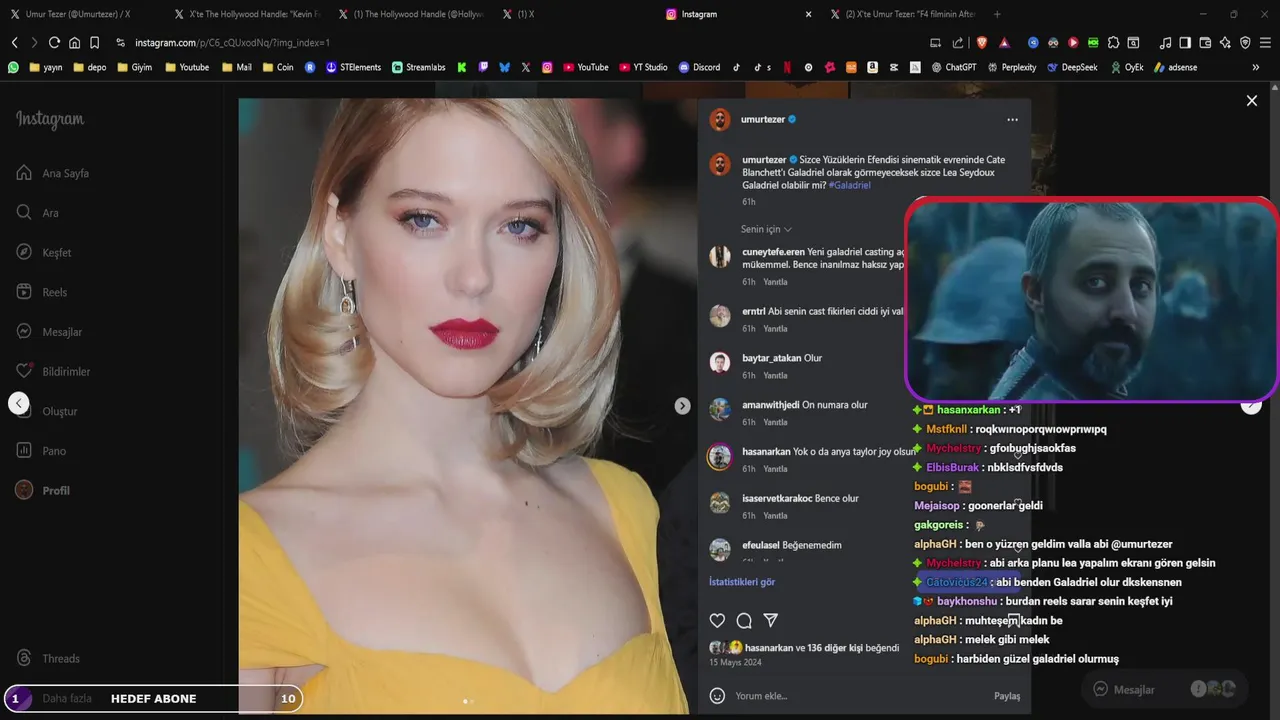Share the post with paper plane icon
1280x720 pixels.
click(x=771, y=621)
